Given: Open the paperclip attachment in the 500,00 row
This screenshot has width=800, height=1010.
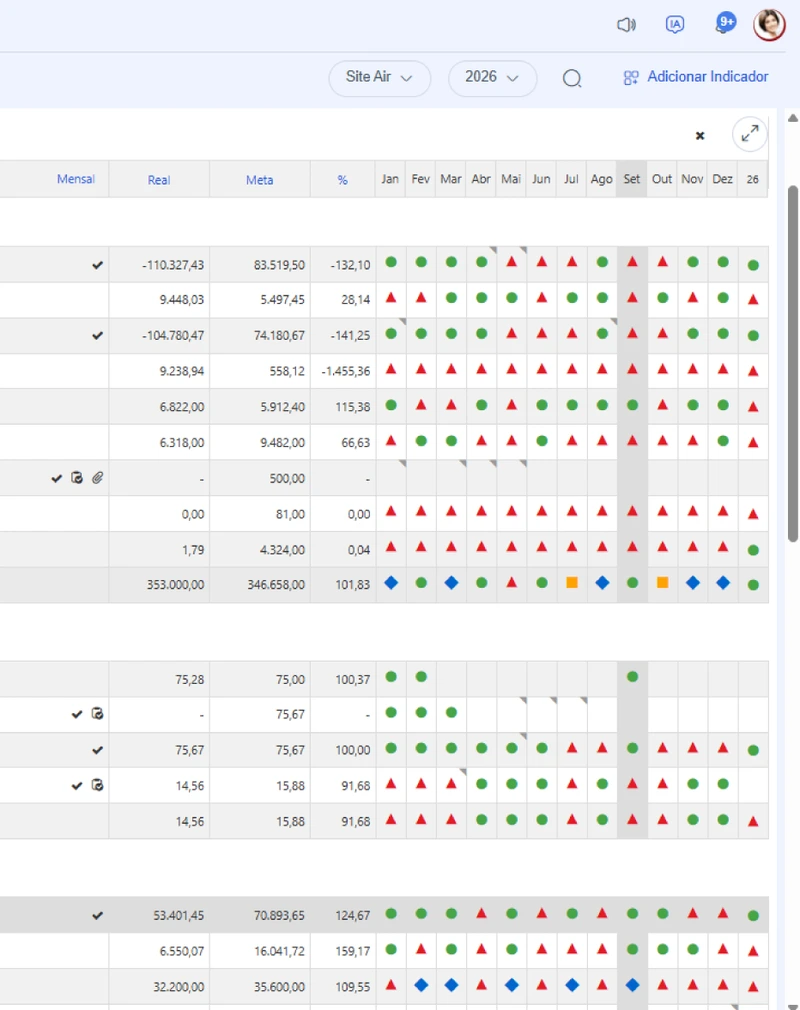Looking at the screenshot, I should [x=97, y=478].
